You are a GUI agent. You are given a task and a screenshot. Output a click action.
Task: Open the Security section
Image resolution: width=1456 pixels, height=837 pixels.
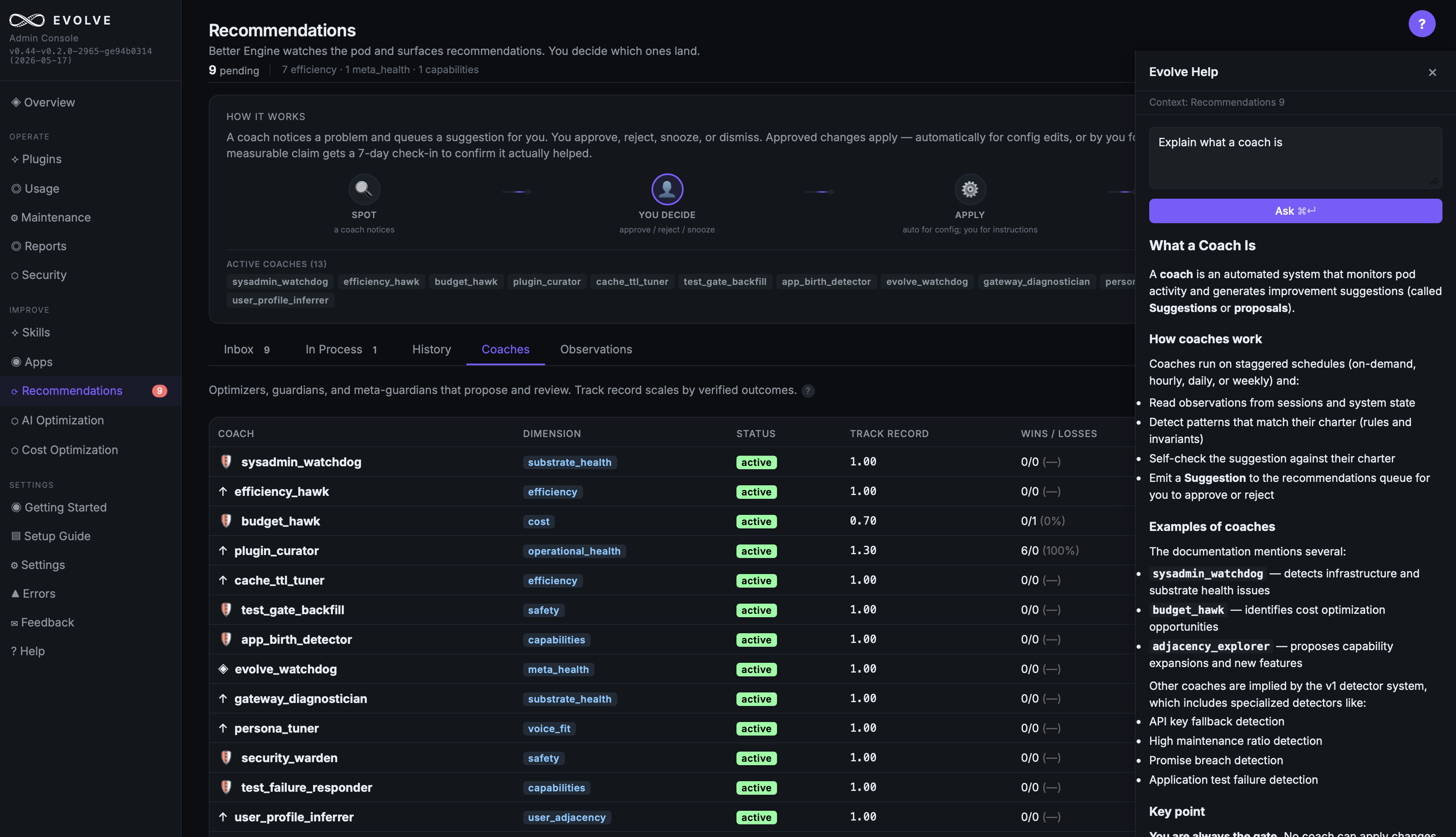click(90, 275)
